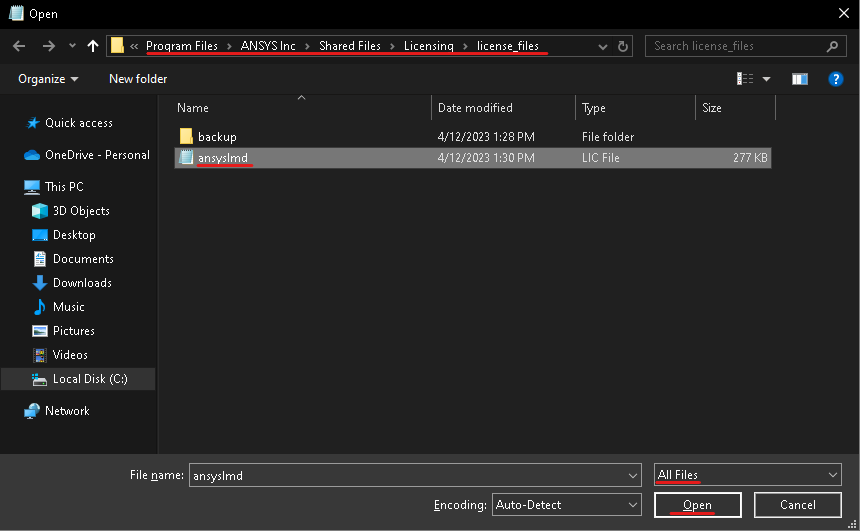Expand the recent locations dropdown arrow
Image resolution: width=860 pixels, height=532 pixels.
72,46
